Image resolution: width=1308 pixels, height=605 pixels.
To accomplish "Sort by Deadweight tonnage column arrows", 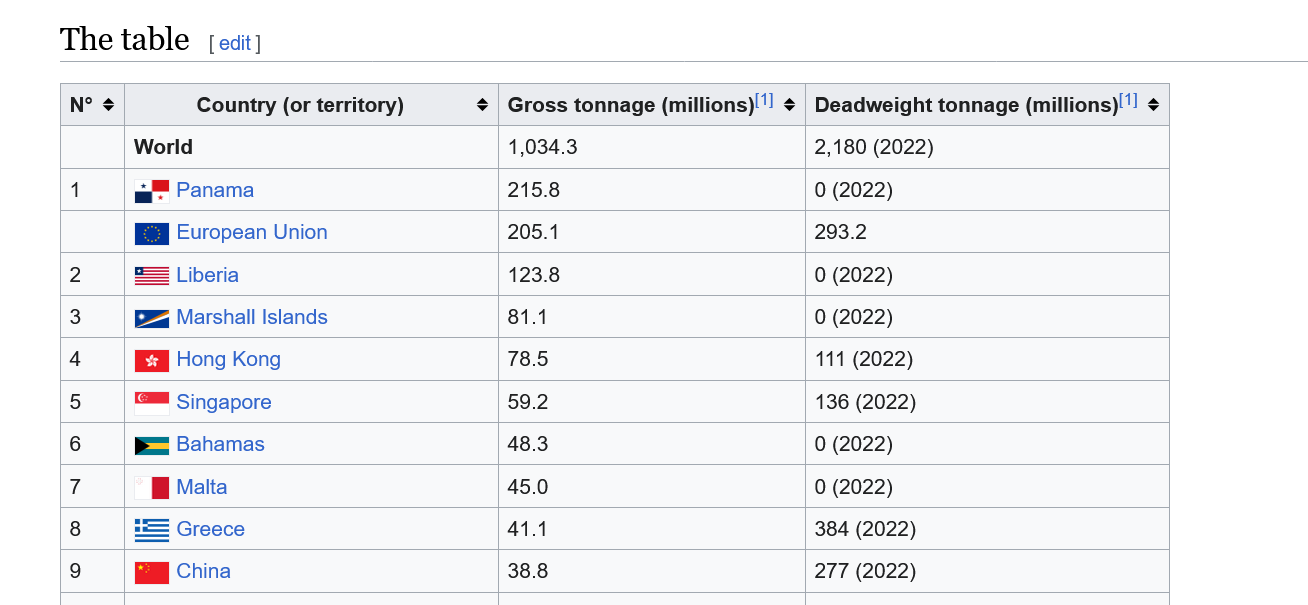I will pos(1153,105).
